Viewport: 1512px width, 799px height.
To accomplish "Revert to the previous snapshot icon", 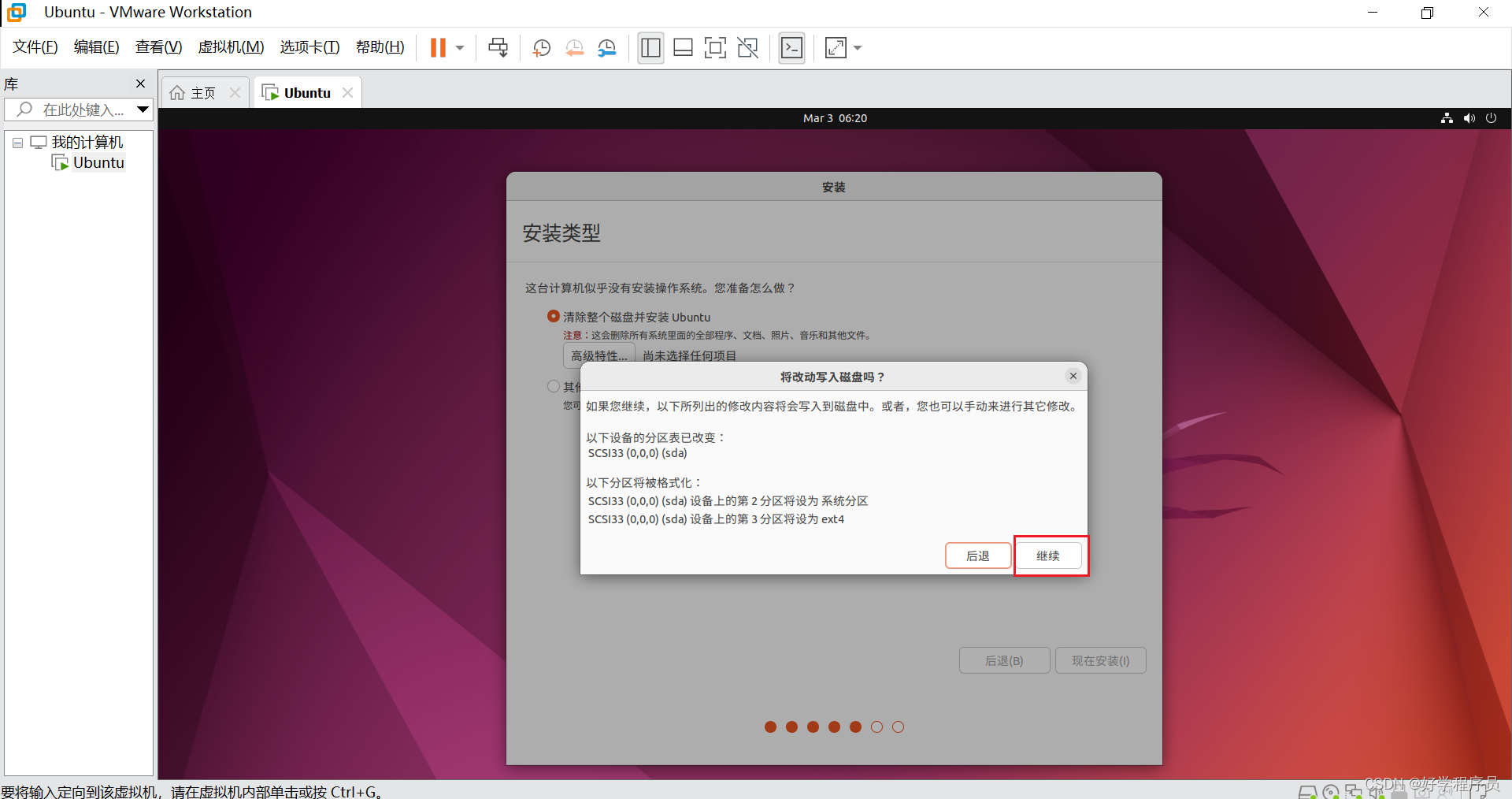I will 575,48.
